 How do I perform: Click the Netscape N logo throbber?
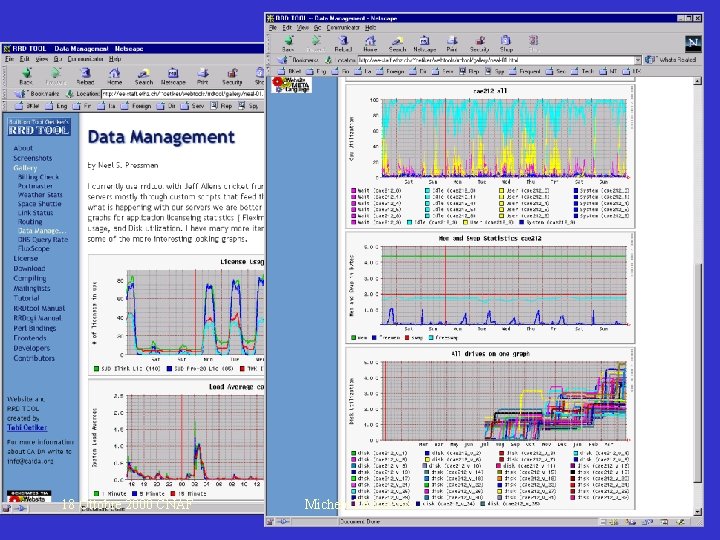pyautogui.click(x=693, y=44)
